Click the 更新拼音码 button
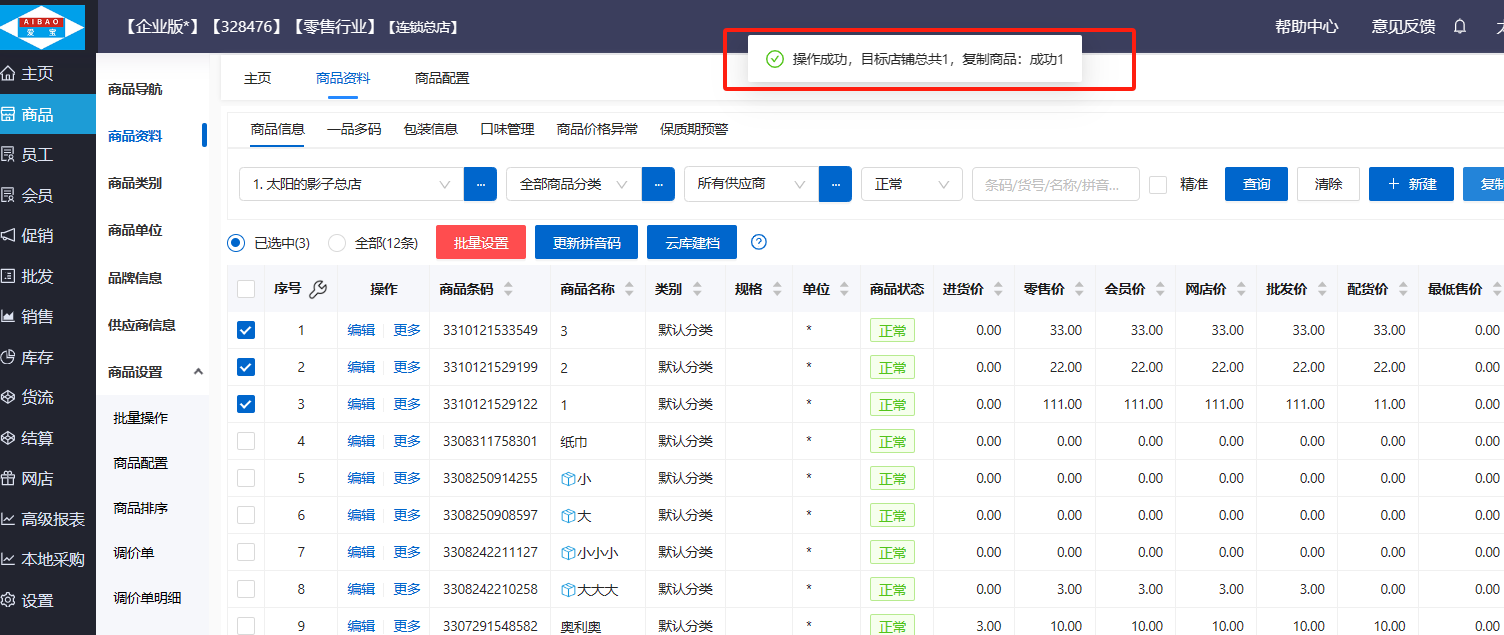The width and height of the screenshot is (1504, 635). [586, 242]
